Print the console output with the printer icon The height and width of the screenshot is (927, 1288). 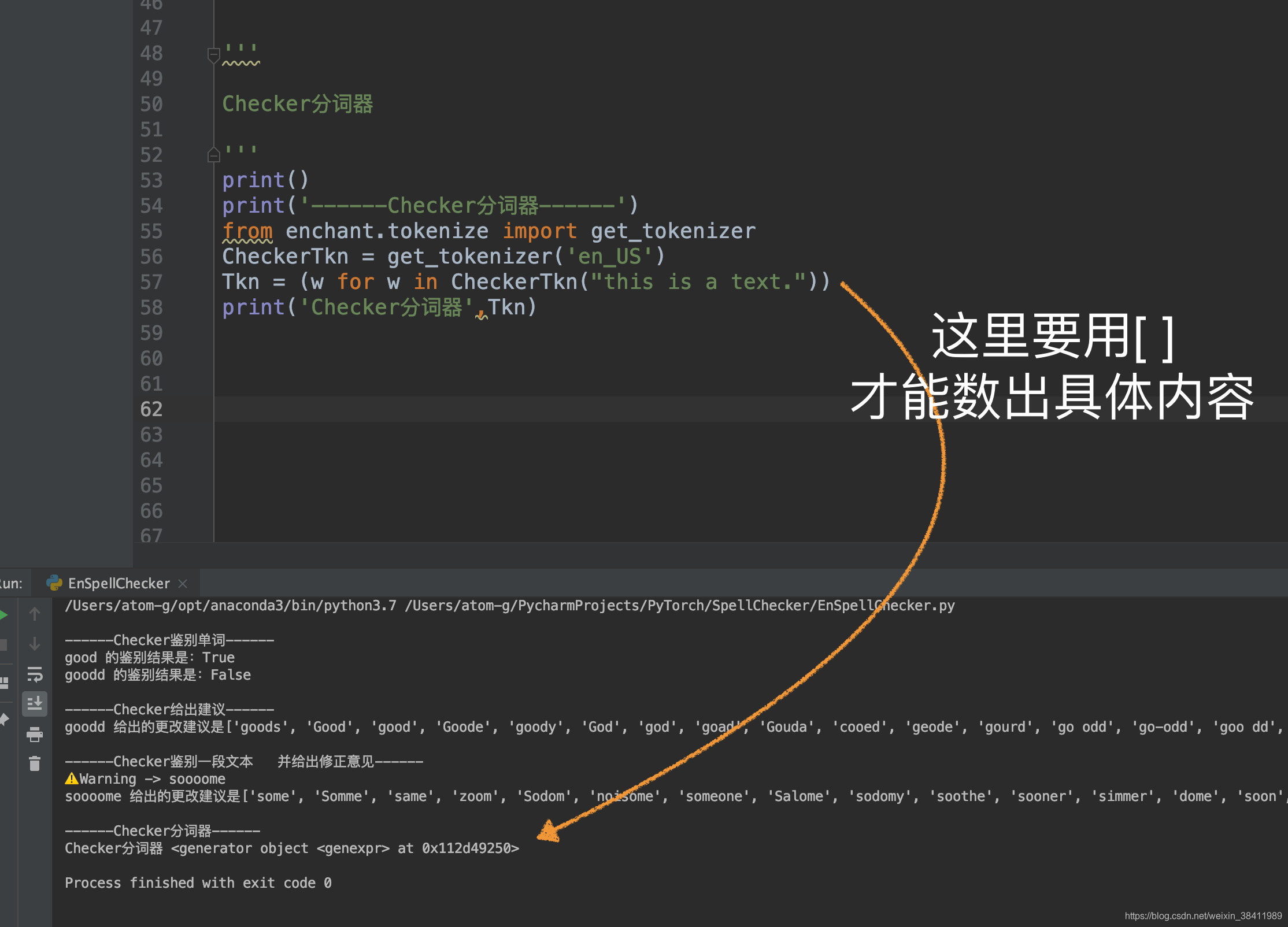tap(35, 735)
